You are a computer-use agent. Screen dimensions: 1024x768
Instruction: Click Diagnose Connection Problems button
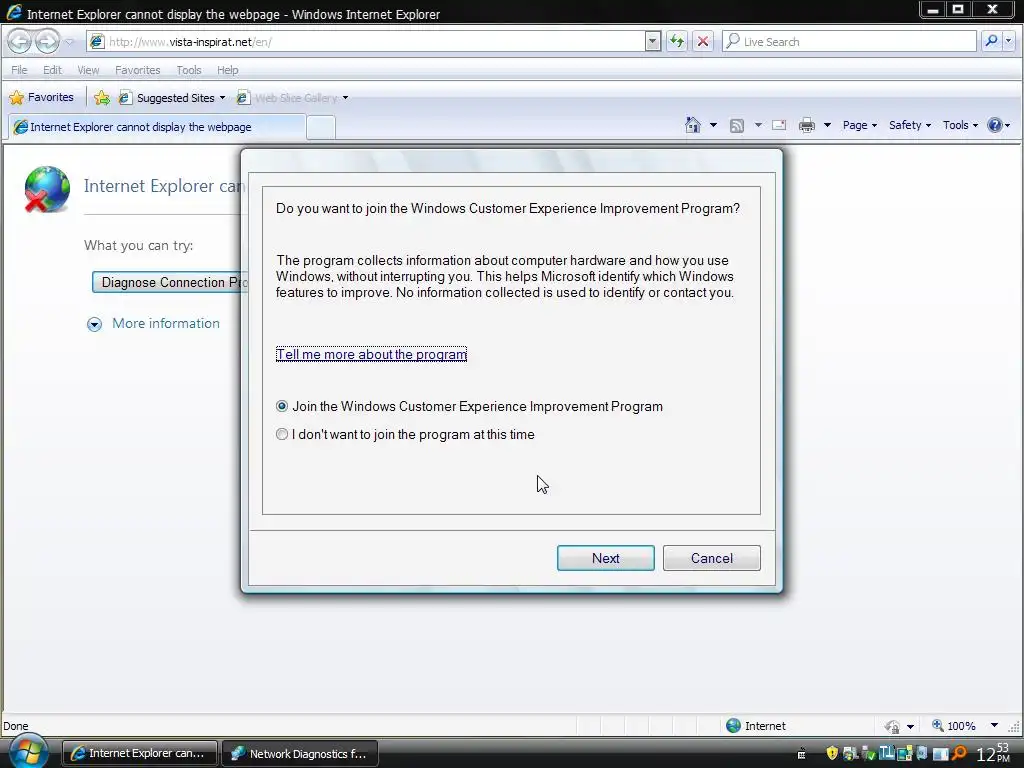(170, 282)
